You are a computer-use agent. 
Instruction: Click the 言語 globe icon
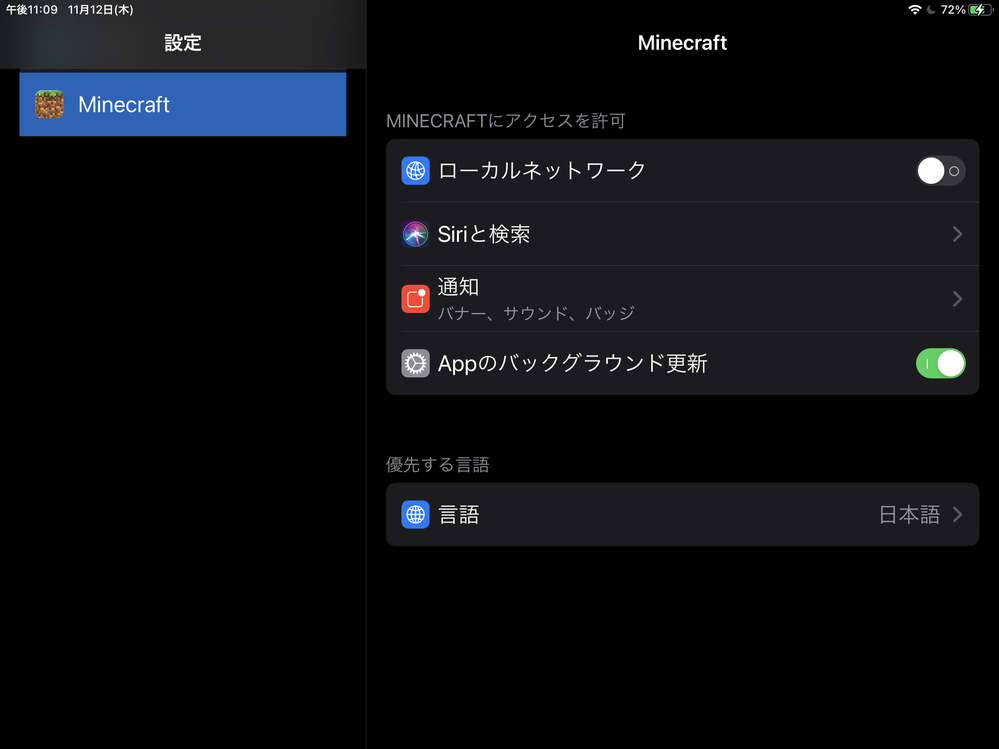point(415,515)
